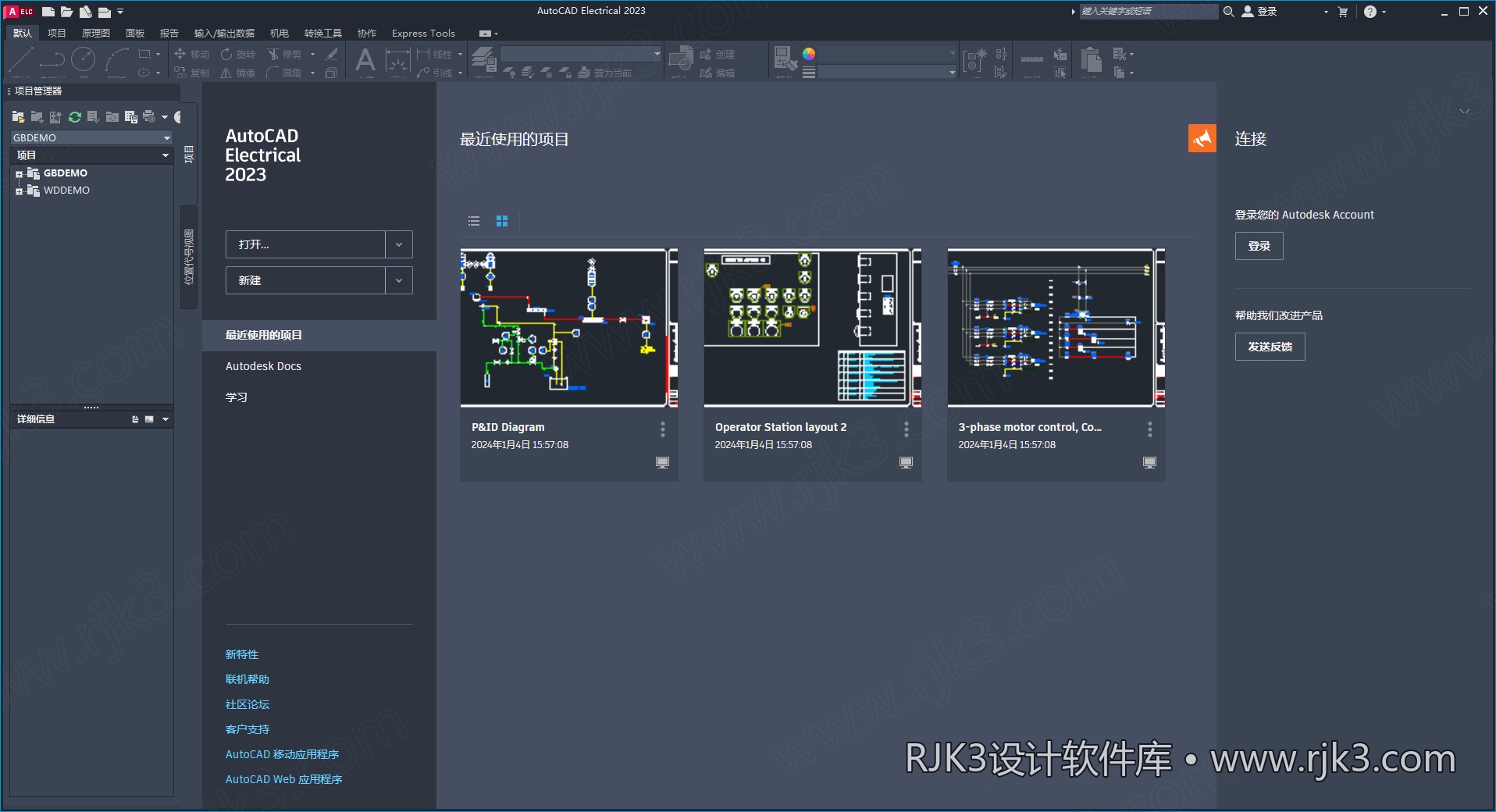The height and width of the screenshot is (812, 1496).
Task: Click the green Refresh icon in Project Manager
Action: pos(75,117)
